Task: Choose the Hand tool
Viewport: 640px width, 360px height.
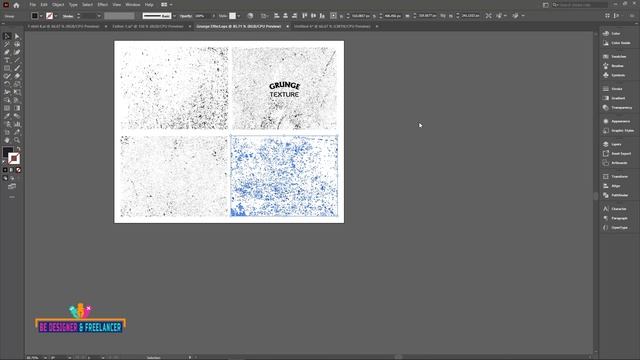Action: 7,140
